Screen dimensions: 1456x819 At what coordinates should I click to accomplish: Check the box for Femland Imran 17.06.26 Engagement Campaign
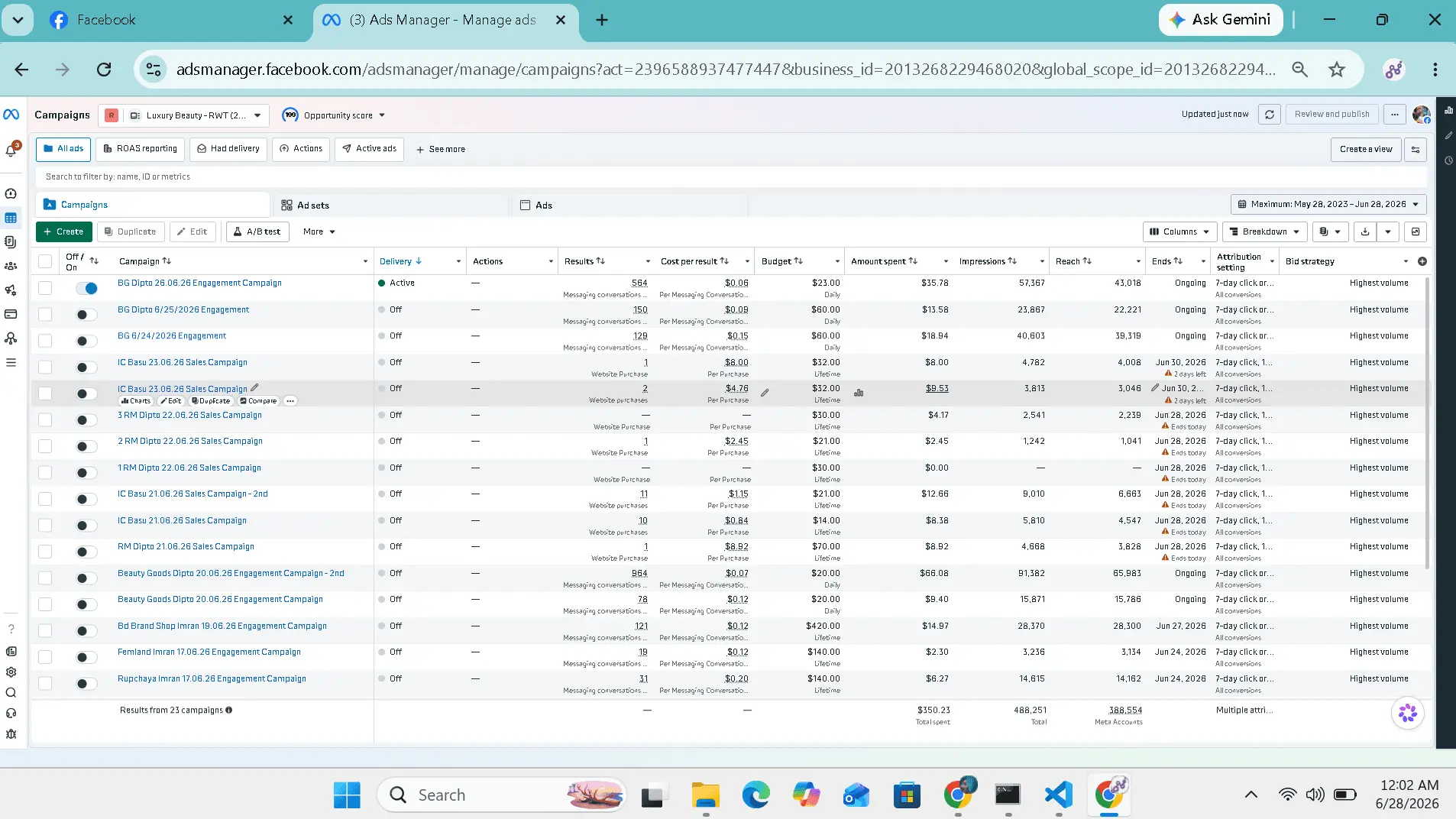click(x=45, y=657)
